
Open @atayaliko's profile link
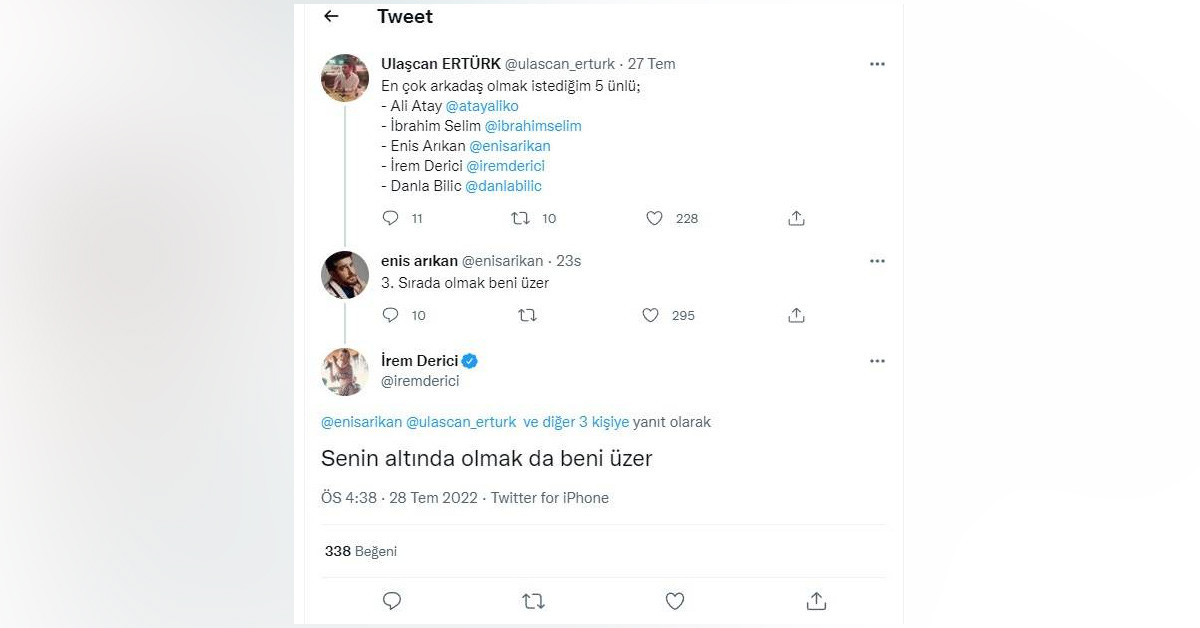click(483, 105)
